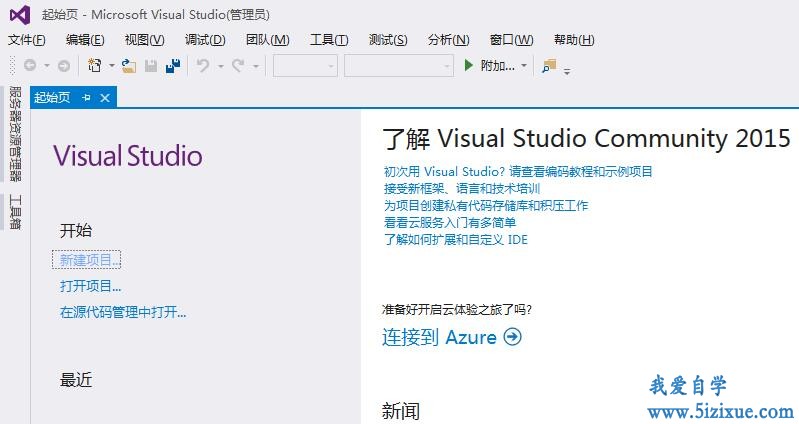Click the Navigate Forward toolbar icon
Image resolution: width=799 pixels, height=424 pixels.
pyautogui.click(x=64, y=66)
